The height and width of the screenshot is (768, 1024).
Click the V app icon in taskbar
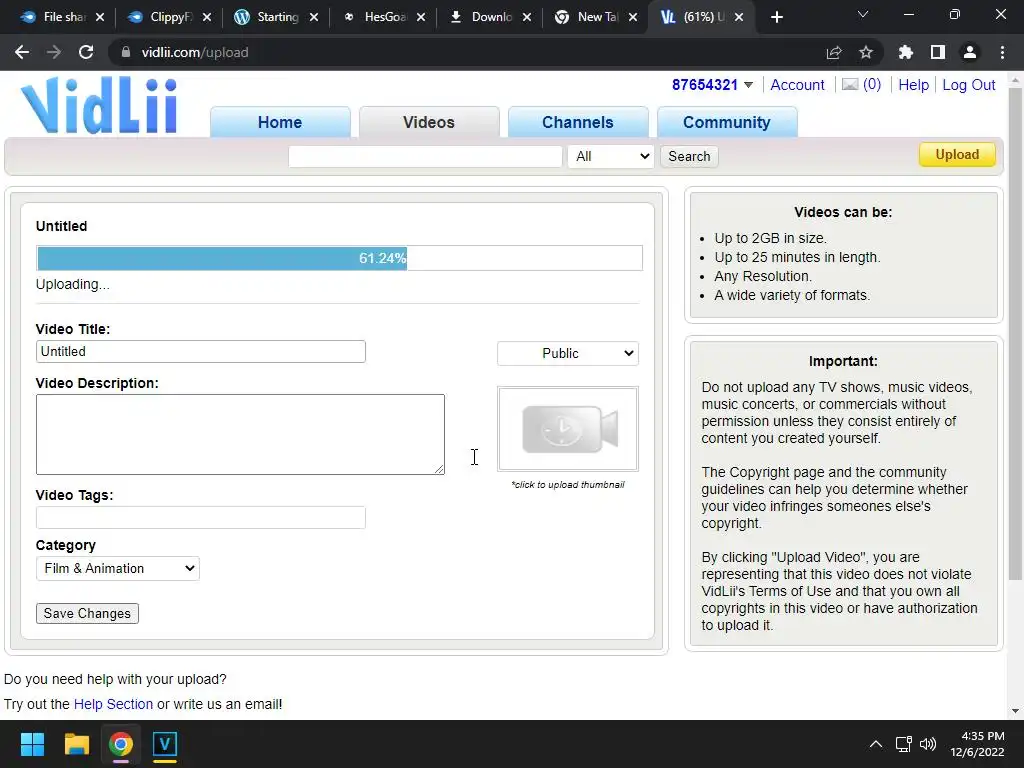point(165,744)
